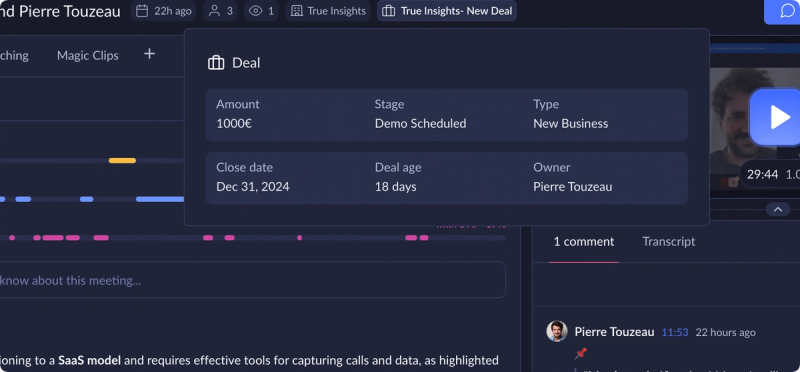The image size is (800, 372).
Task: Select the close date Dec 31, 2024
Action: (x=253, y=187)
